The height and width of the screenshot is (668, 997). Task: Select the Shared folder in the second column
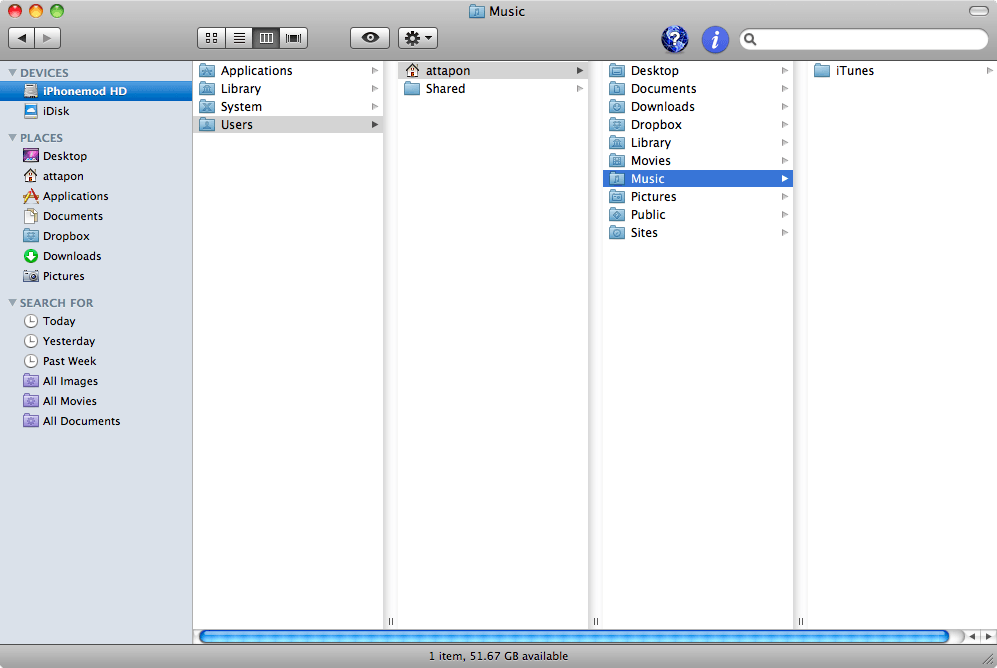point(493,88)
